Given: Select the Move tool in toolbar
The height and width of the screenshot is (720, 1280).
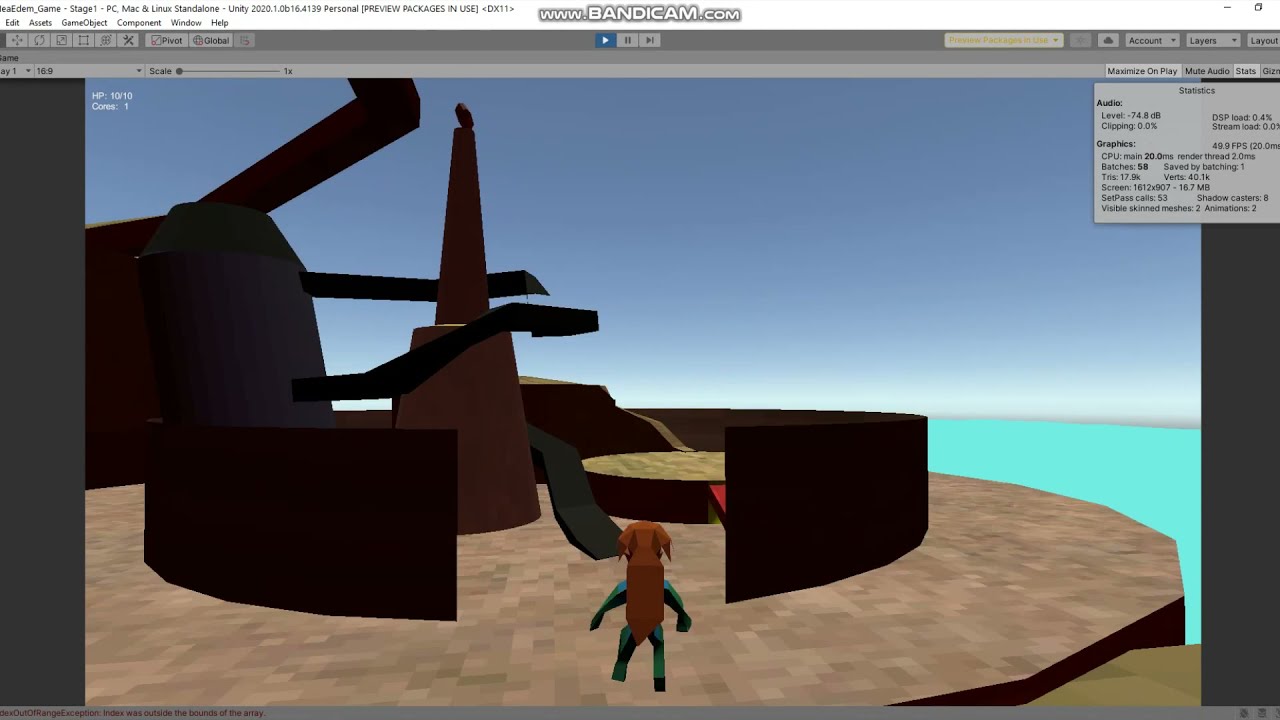Looking at the screenshot, I should (17, 40).
